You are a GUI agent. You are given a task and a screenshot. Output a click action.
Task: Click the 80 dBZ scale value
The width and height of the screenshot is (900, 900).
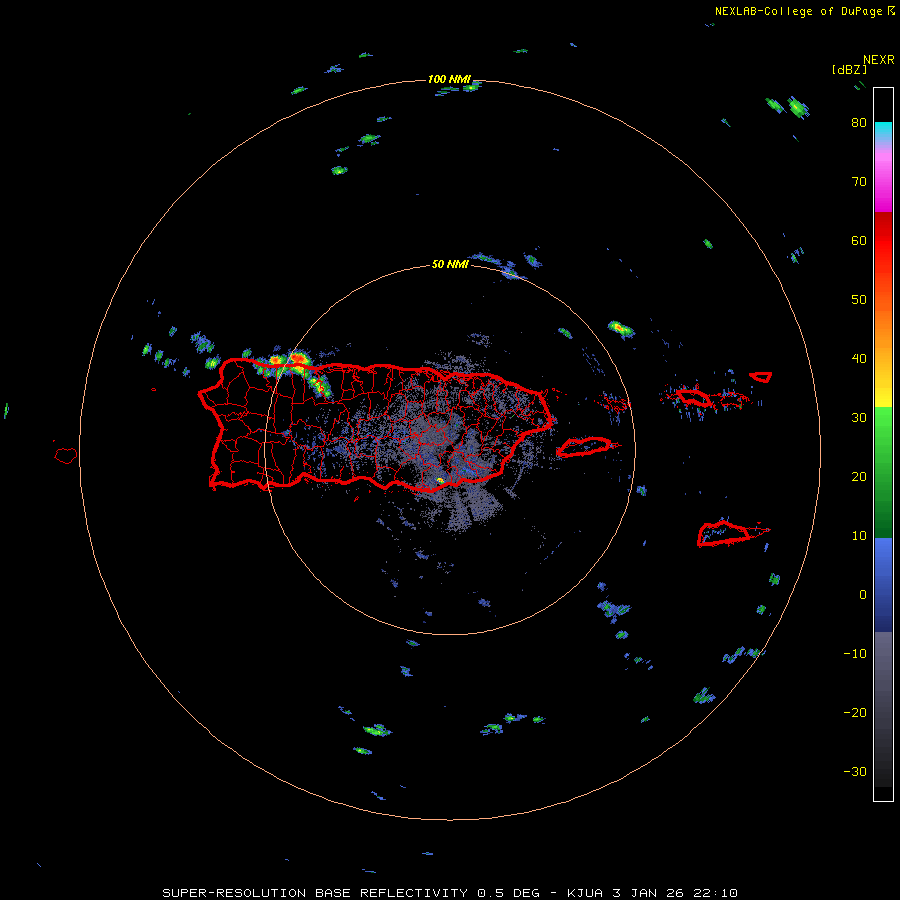point(859,123)
